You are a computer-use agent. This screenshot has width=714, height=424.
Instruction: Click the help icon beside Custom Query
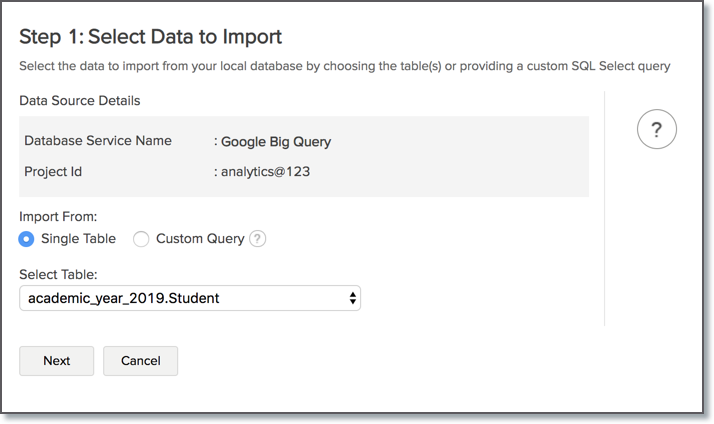pyautogui.click(x=257, y=239)
